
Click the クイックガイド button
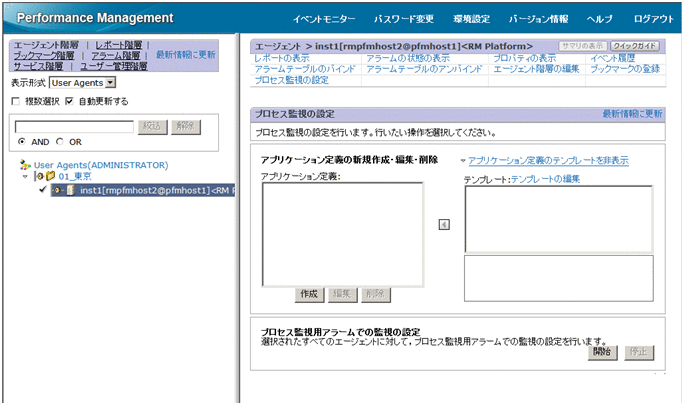click(635, 46)
